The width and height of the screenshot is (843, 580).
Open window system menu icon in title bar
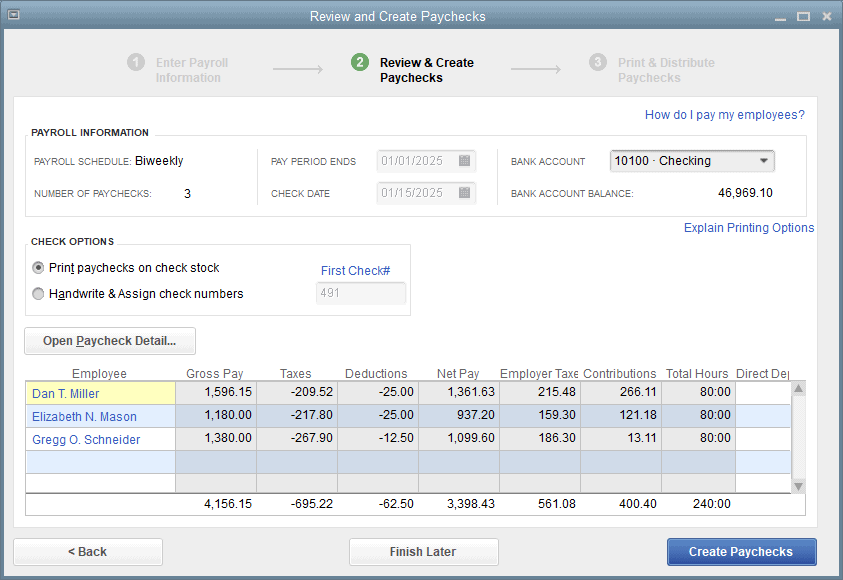(13, 15)
